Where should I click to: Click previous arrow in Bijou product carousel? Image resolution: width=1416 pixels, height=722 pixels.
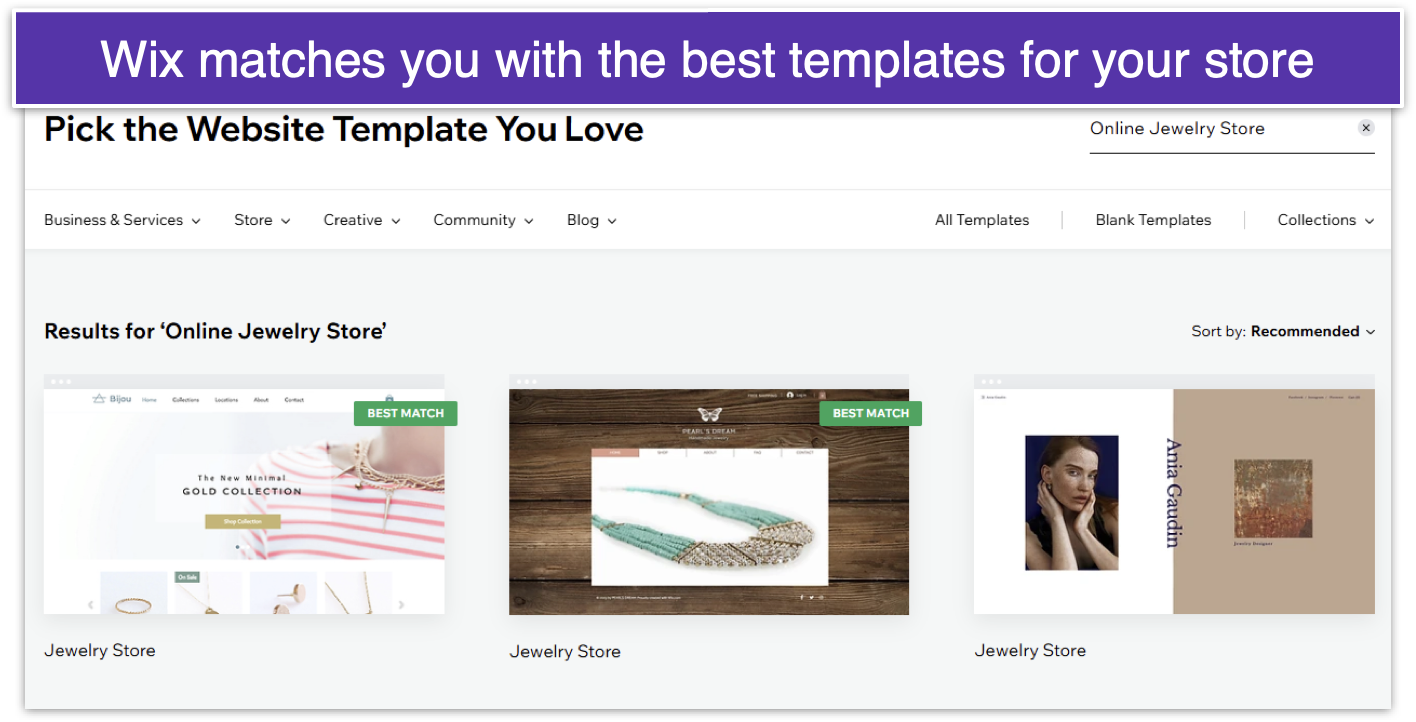coord(91,604)
